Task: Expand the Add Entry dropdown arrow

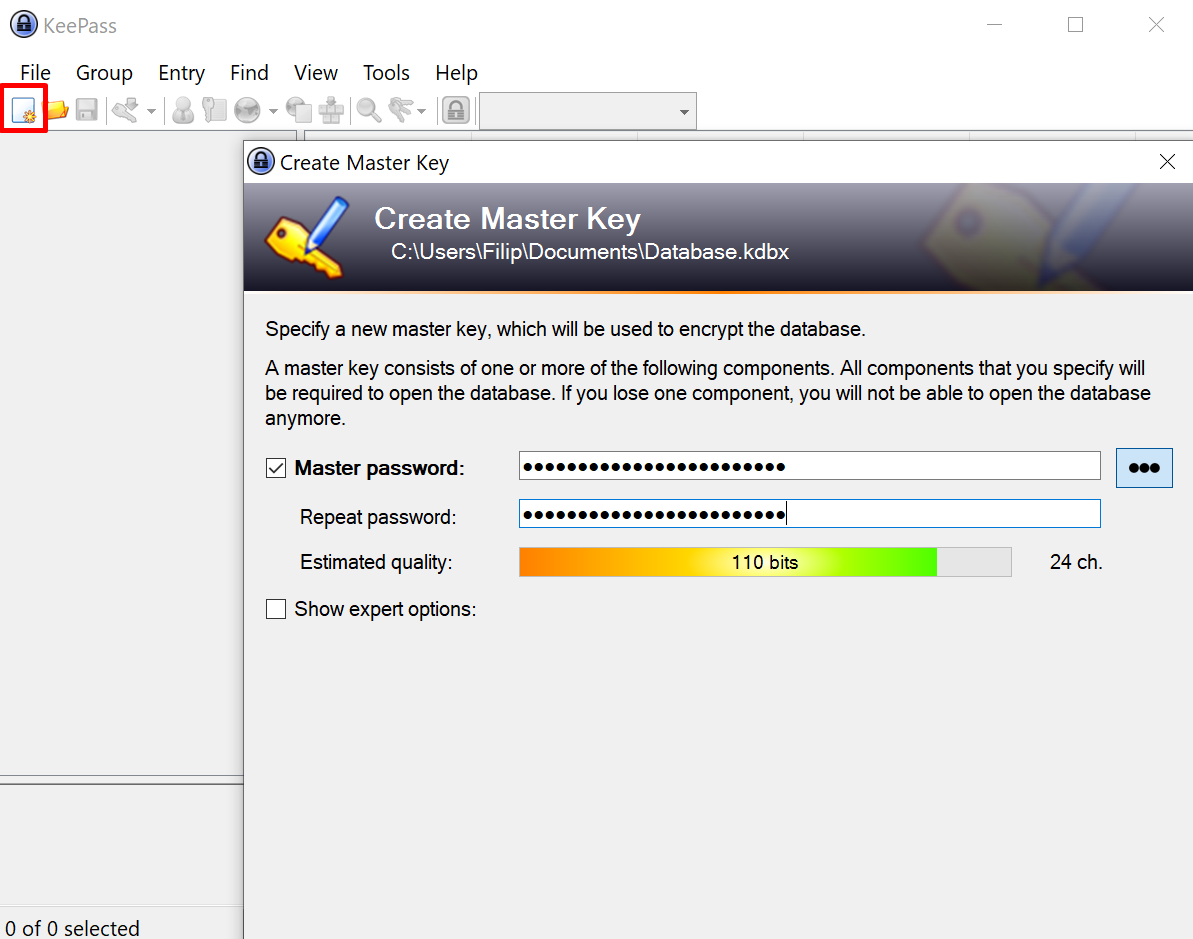Action: point(152,111)
